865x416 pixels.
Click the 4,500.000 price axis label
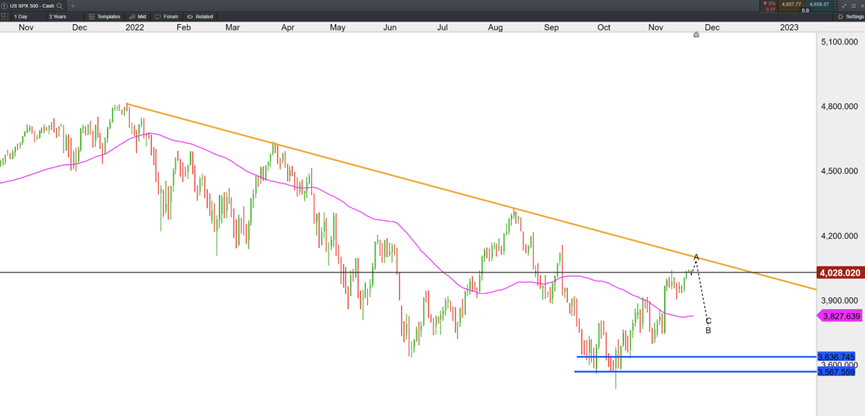click(x=839, y=171)
